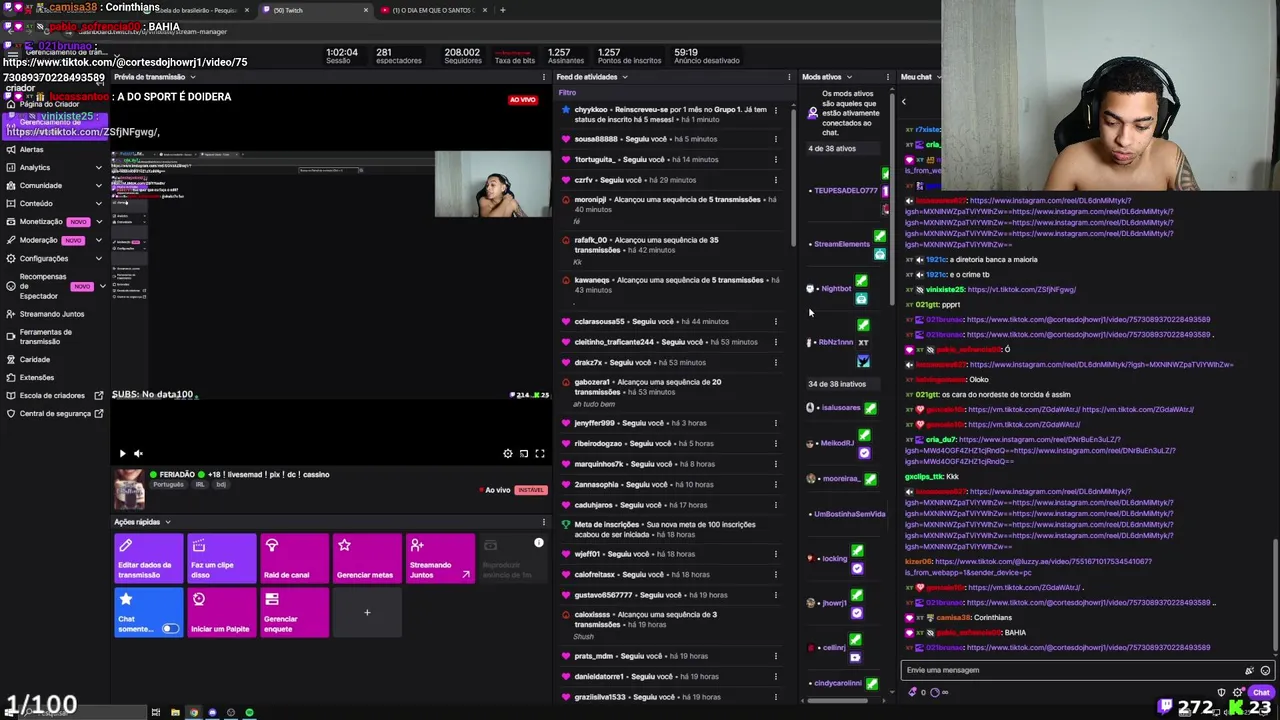This screenshot has height=720, width=1280.
Task: Show info for Reproduzir anúncio tile
Action: tap(538, 543)
